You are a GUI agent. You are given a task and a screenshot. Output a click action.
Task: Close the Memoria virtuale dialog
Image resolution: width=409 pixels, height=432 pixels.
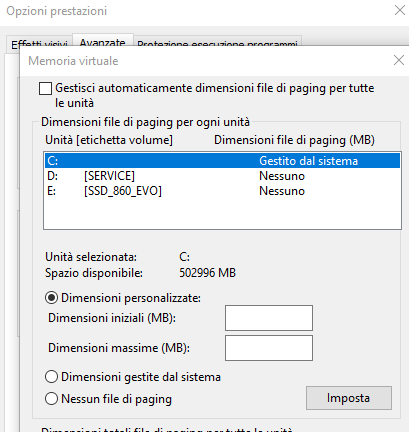click(x=399, y=60)
